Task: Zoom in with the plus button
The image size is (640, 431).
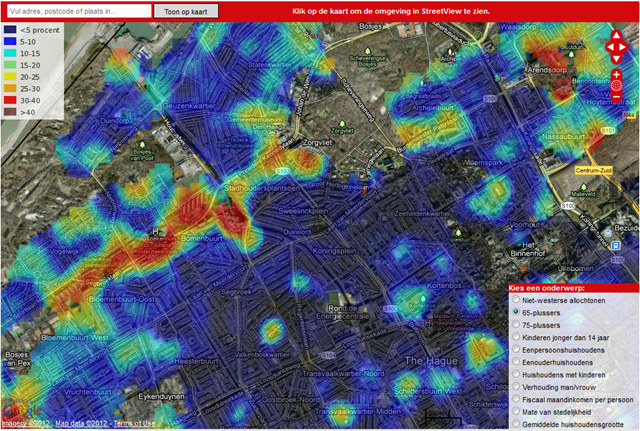Action: pos(616,75)
